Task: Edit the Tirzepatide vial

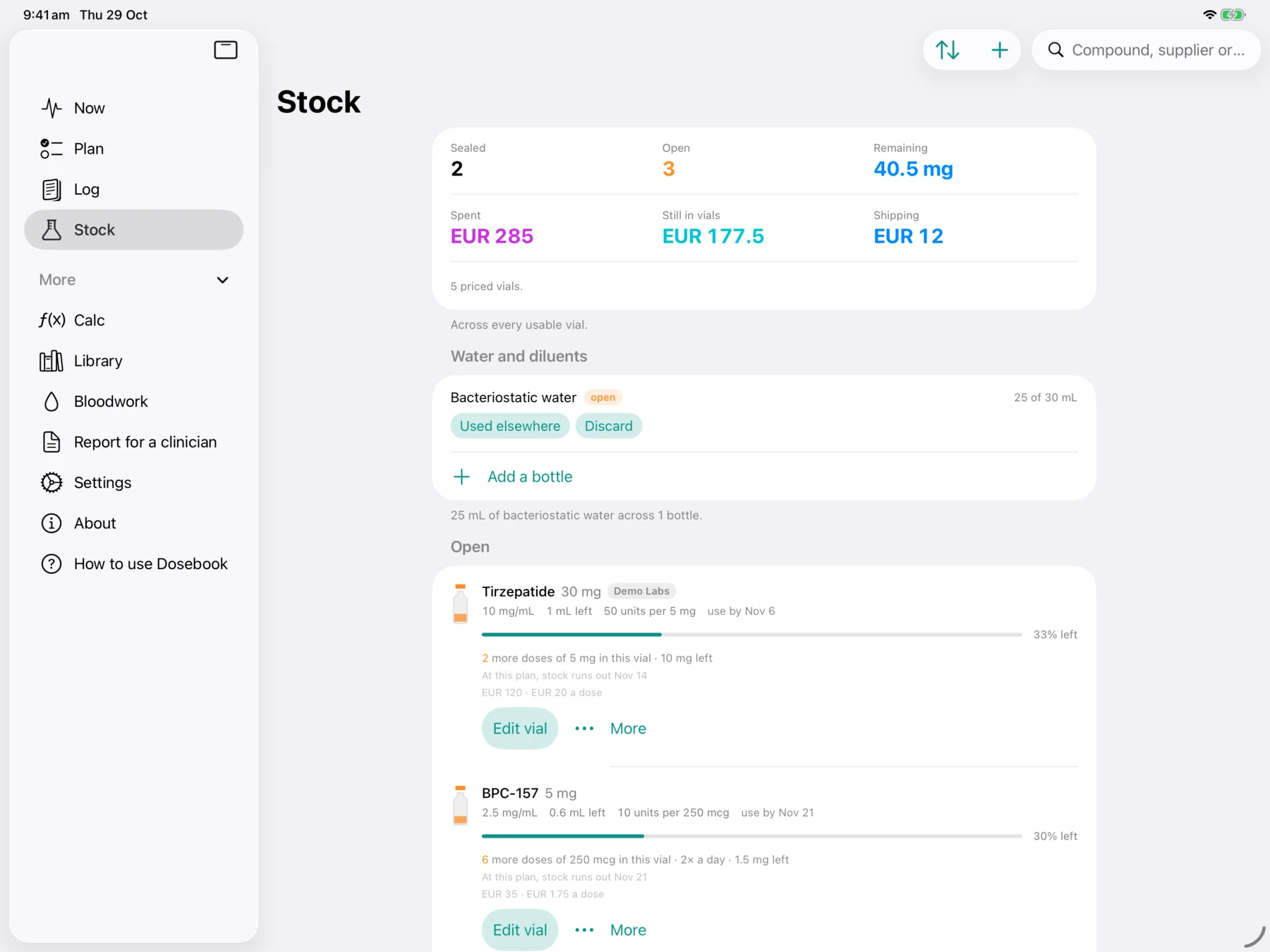Action: tap(520, 728)
